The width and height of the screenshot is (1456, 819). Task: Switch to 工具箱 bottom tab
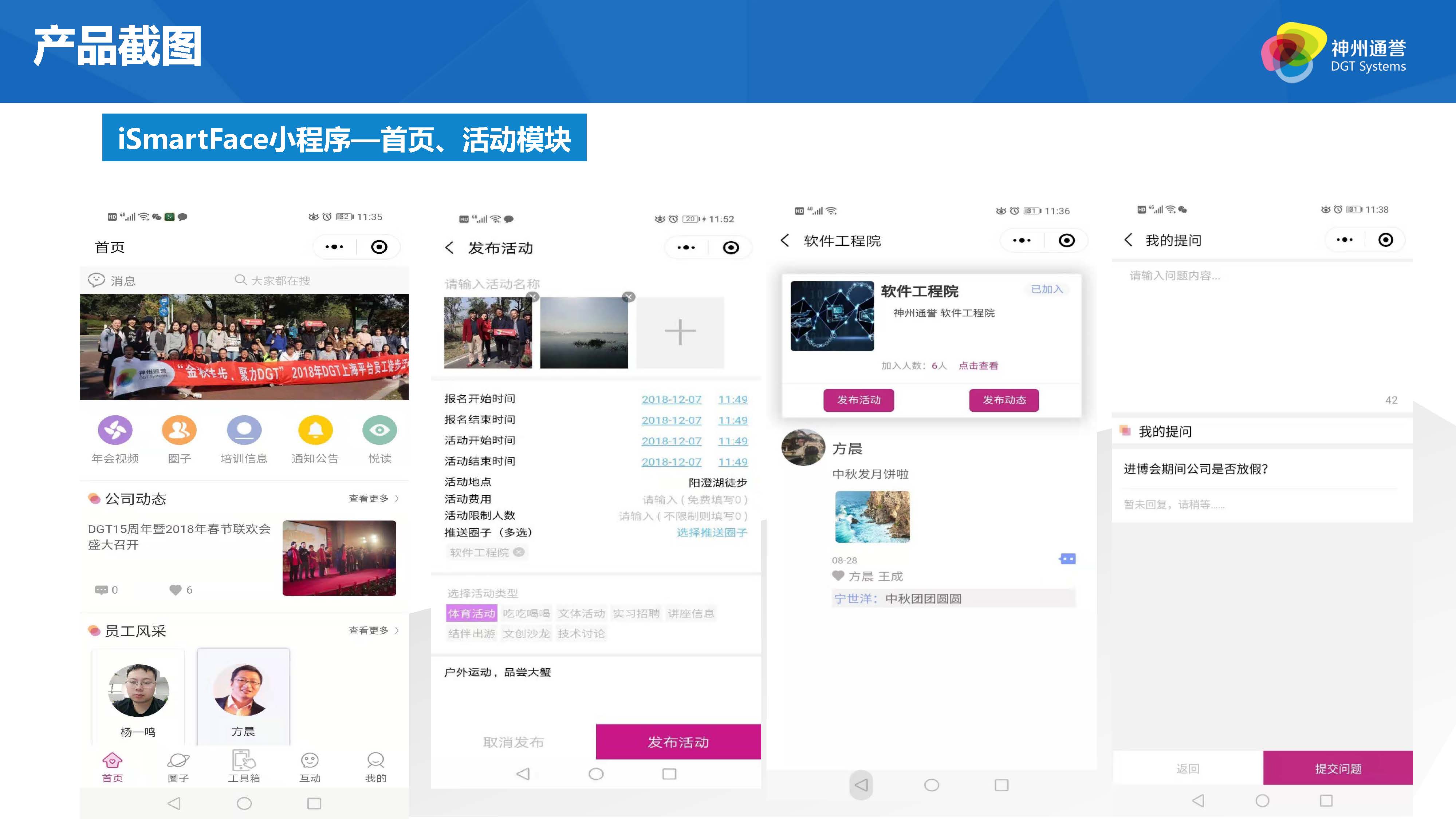coord(244,767)
